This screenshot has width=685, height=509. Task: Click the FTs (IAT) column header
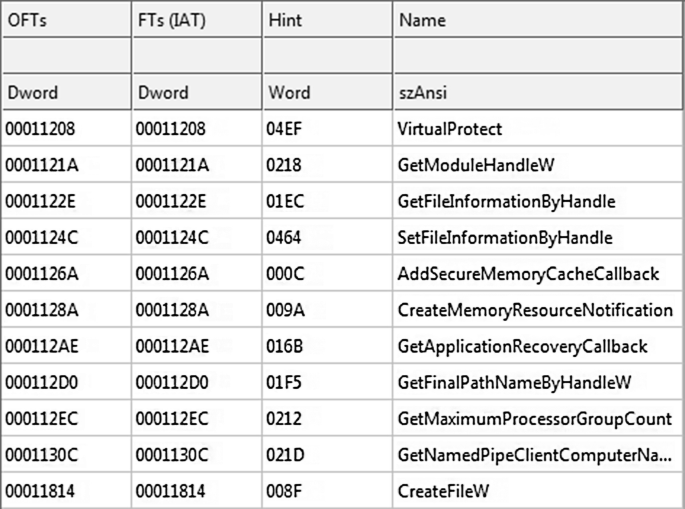[197, 20]
